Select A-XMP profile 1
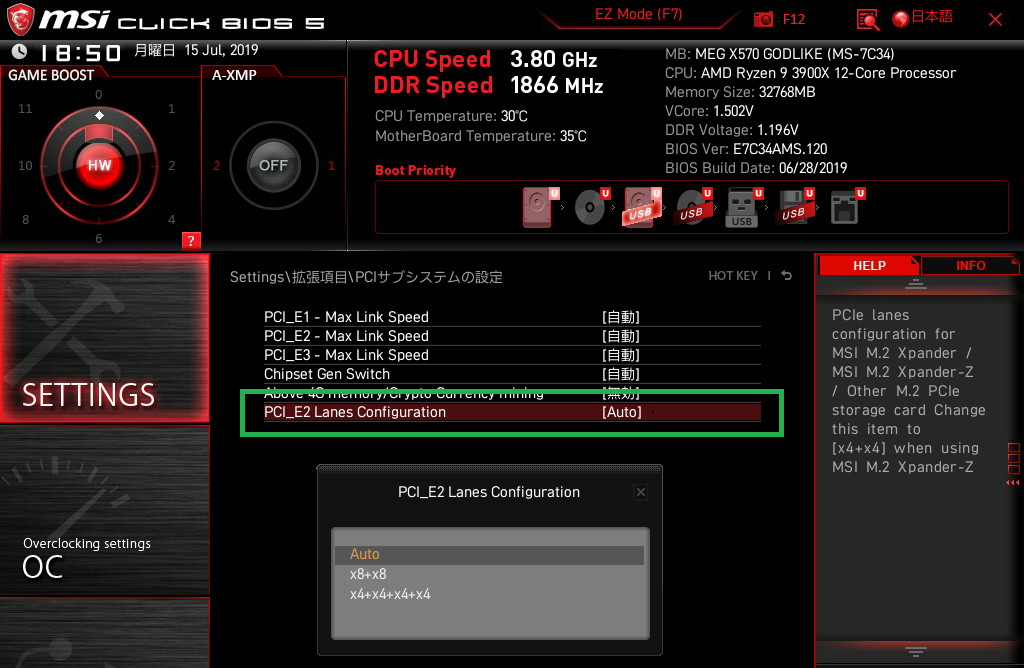 [331, 166]
